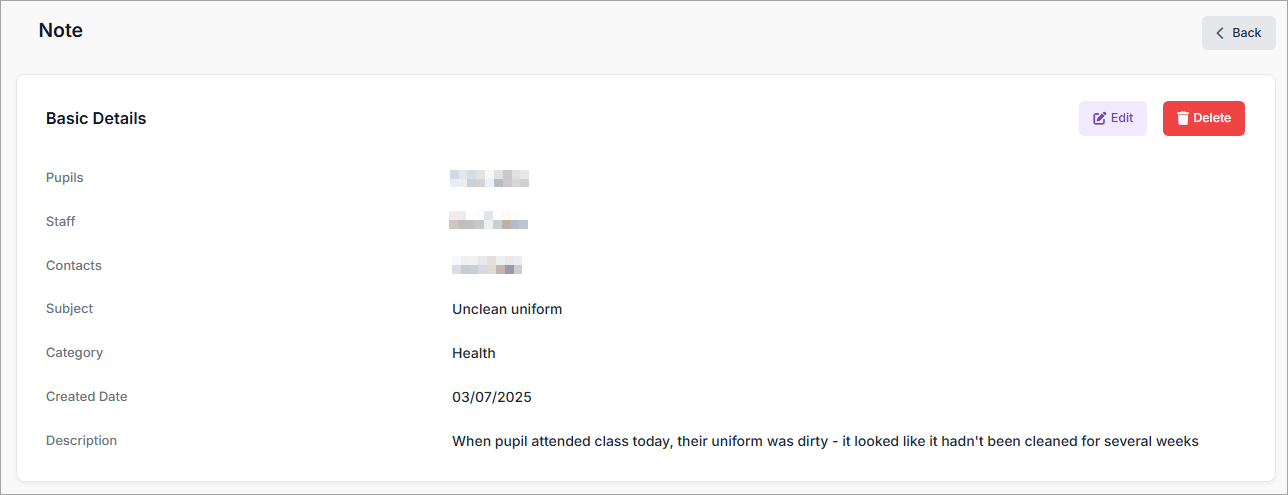Click the Staff field label
The image size is (1288, 495).
tap(61, 222)
